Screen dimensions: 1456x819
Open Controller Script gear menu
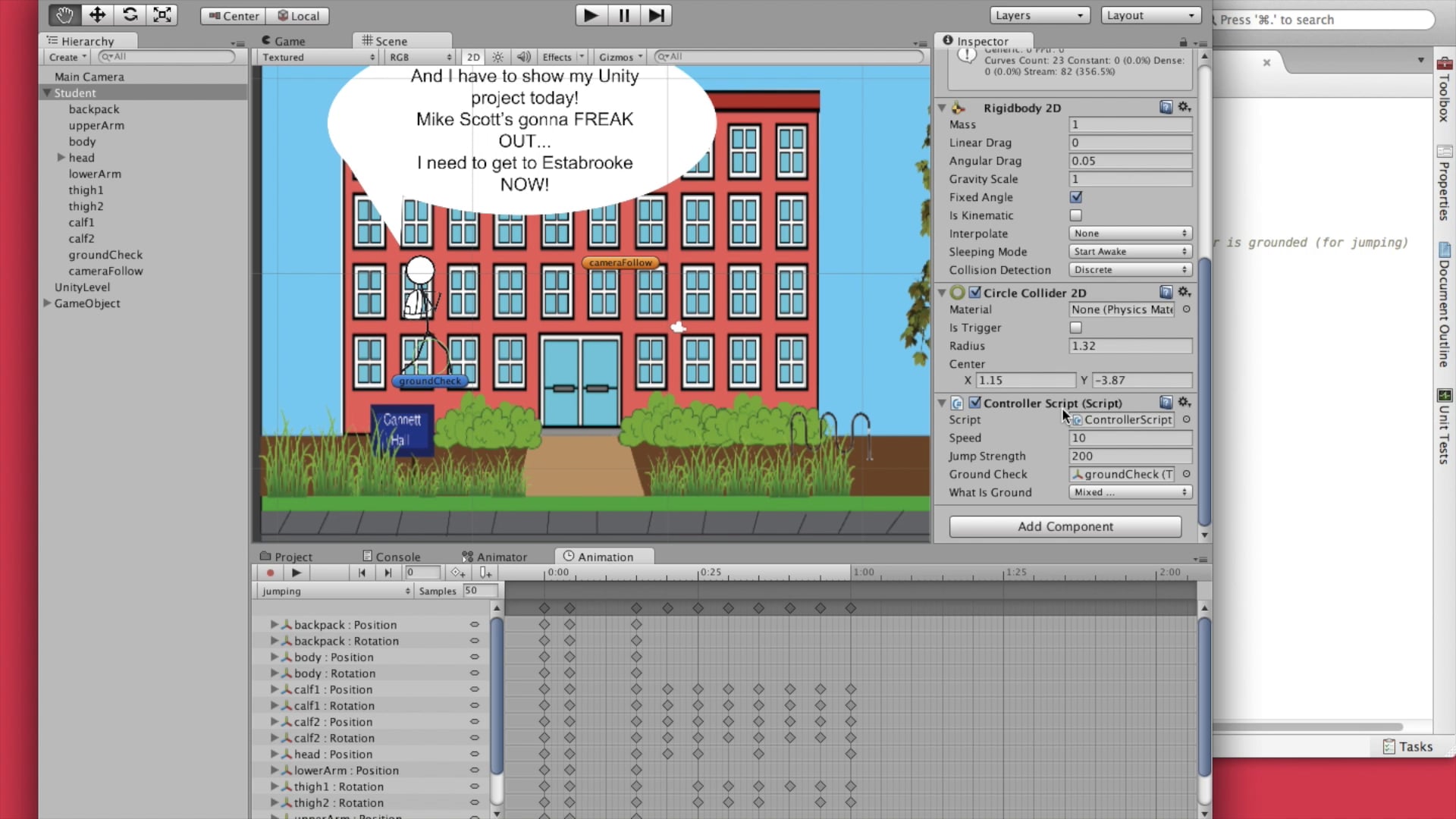(x=1185, y=403)
